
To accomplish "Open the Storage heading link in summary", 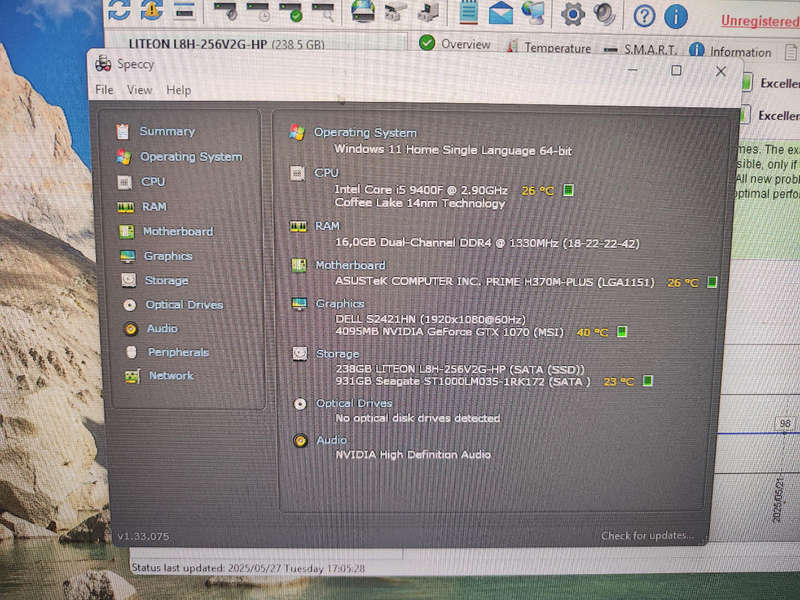I will 337,354.
